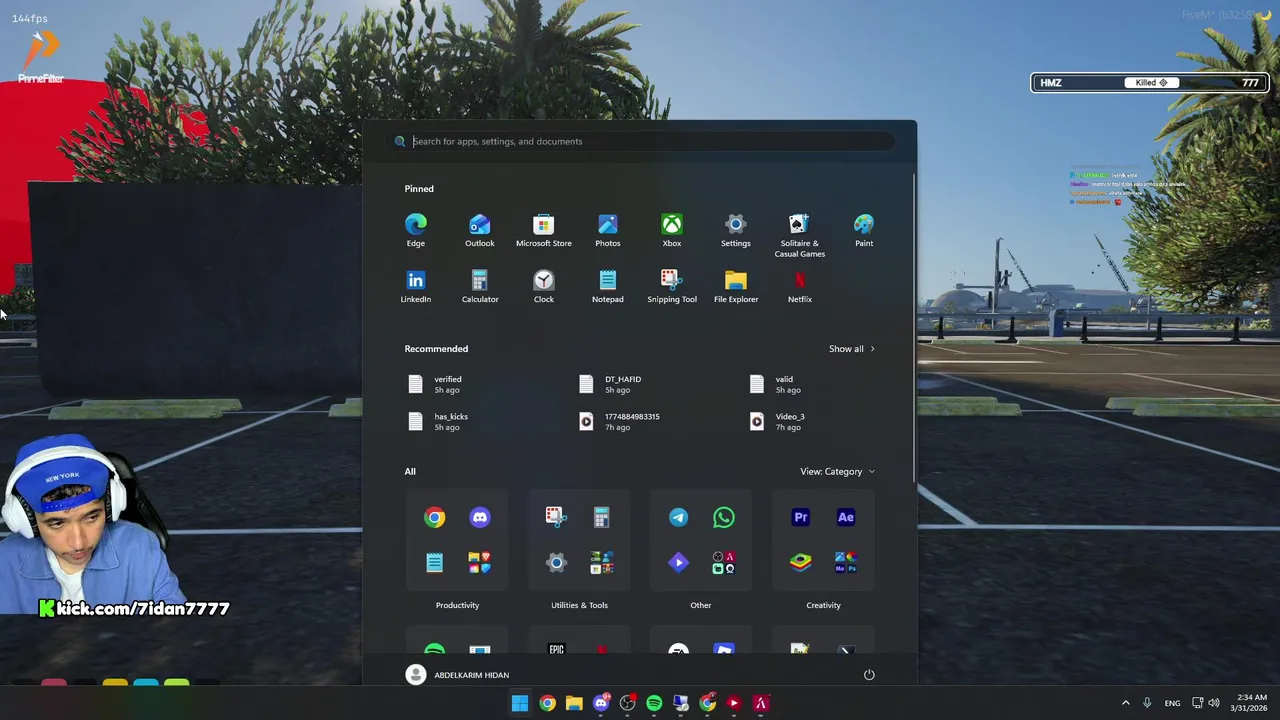1280x720 pixels.
Task: Click the microphone tray icon
Action: (x=1147, y=703)
